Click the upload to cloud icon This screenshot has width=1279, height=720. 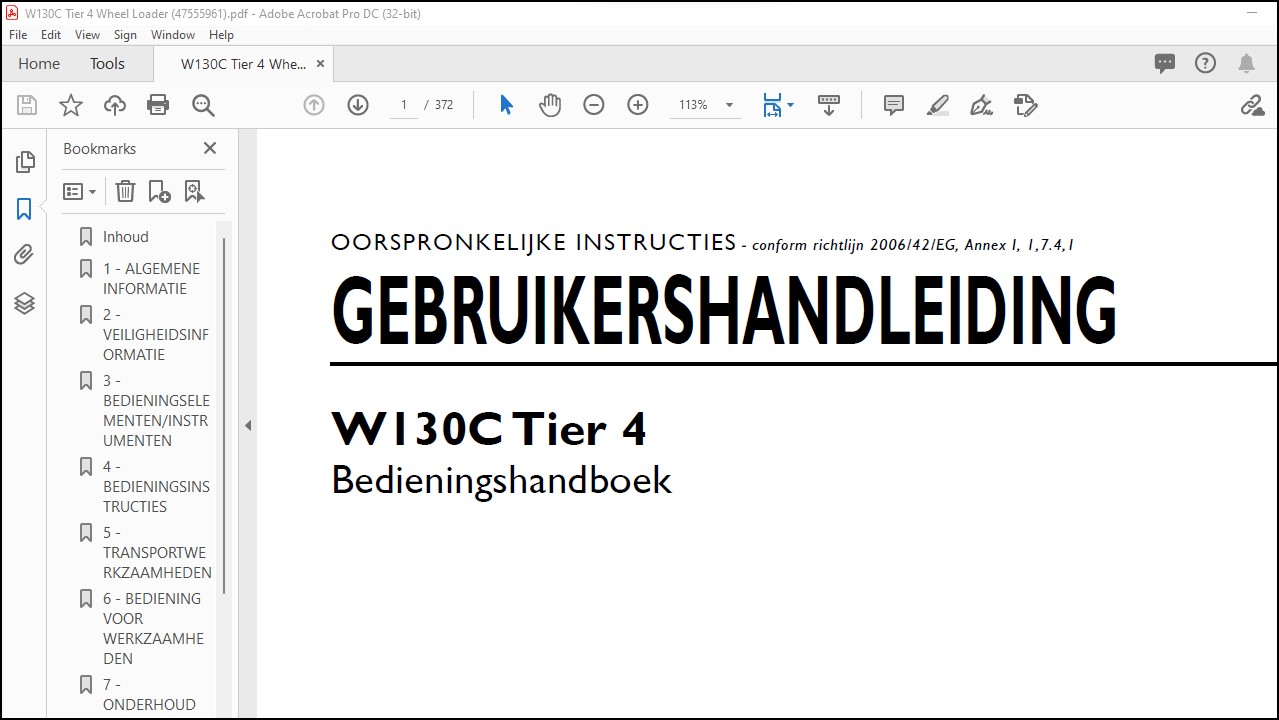pos(115,105)
